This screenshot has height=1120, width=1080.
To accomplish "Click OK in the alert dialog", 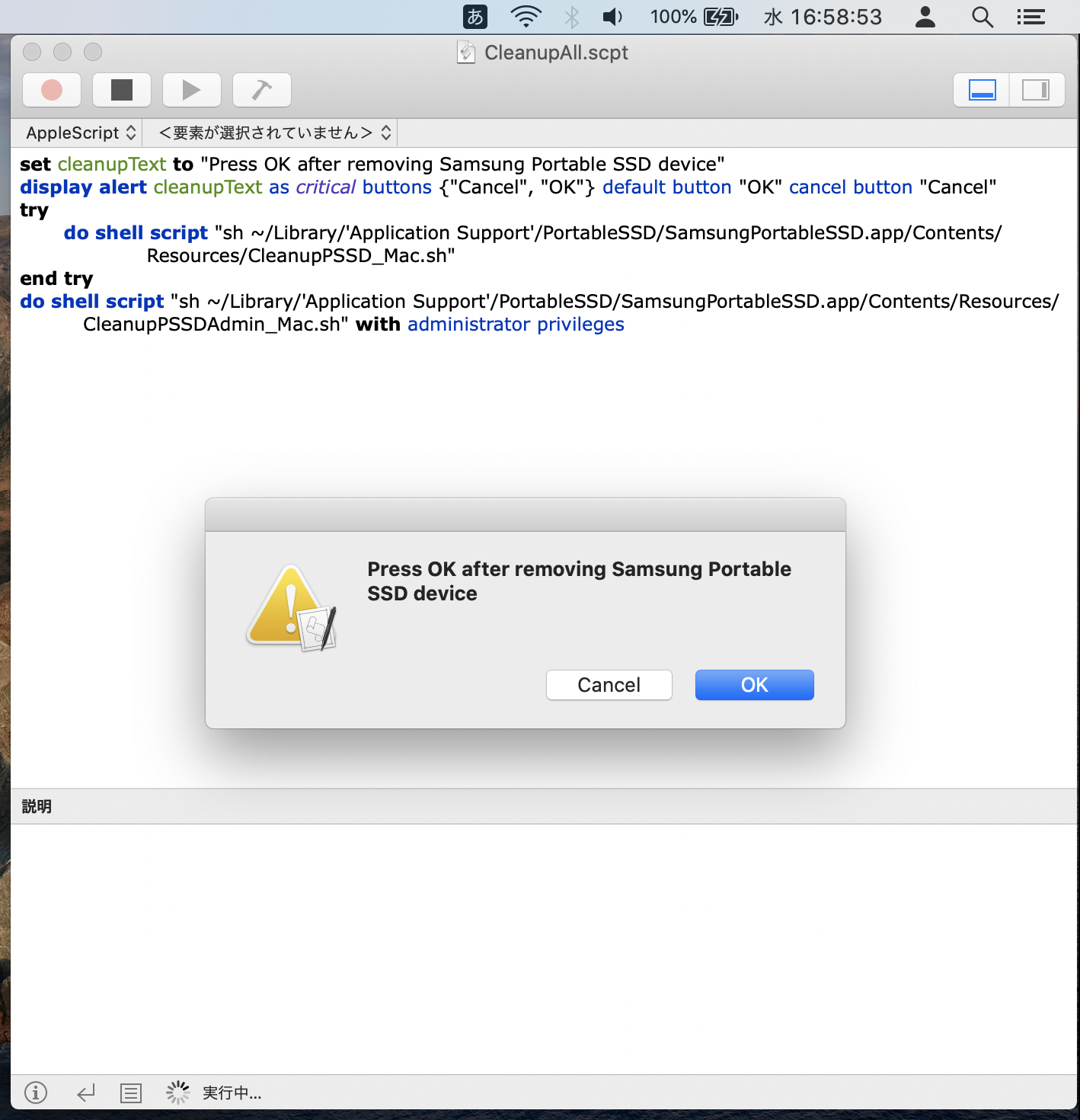I will 755,685.
